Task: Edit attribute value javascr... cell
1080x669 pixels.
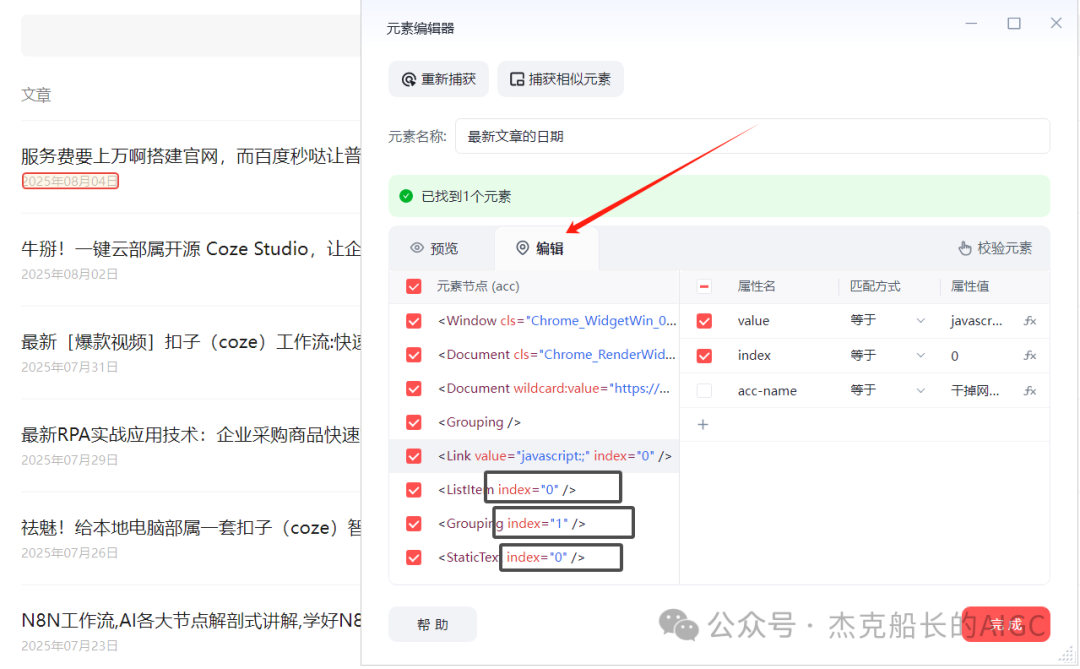Action: tap(976, 321)
